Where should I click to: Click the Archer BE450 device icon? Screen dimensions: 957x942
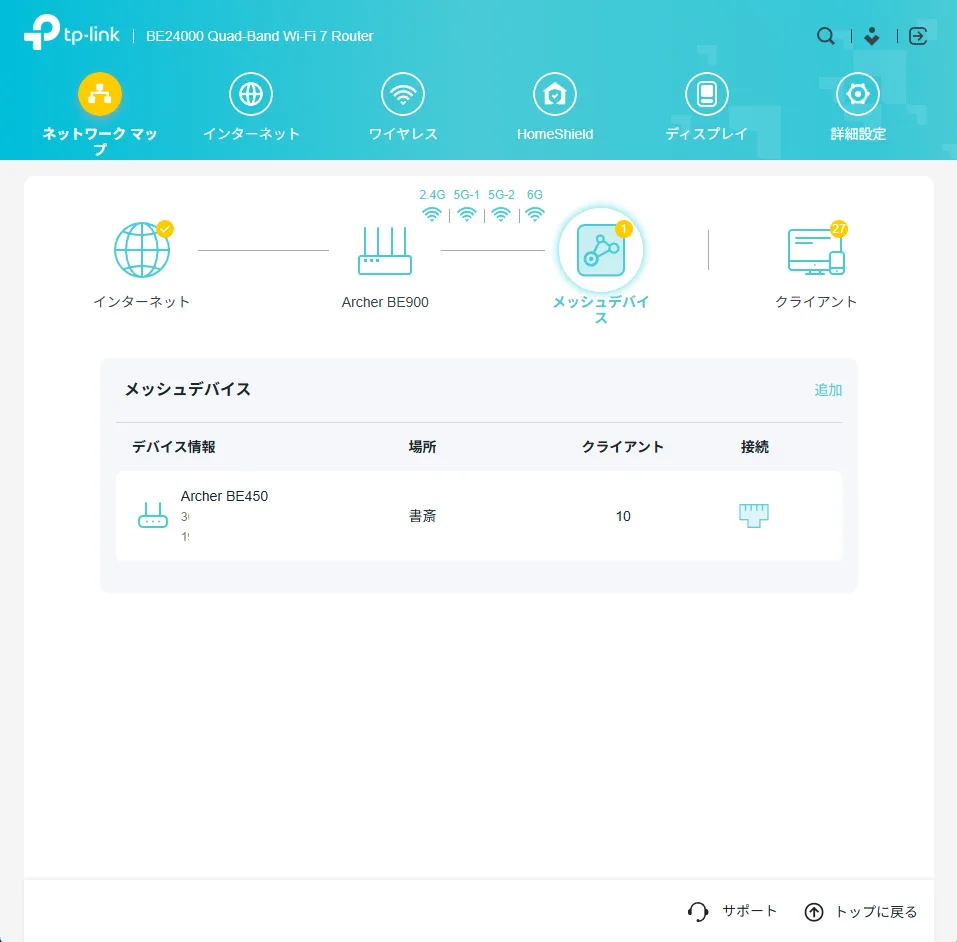point(153,515)
